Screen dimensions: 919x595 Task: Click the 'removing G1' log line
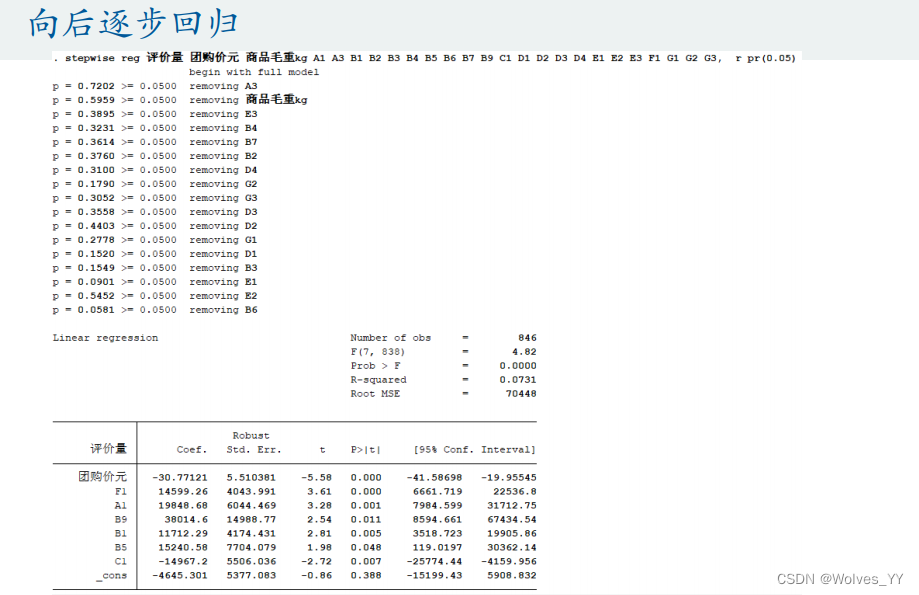(155, 240)
